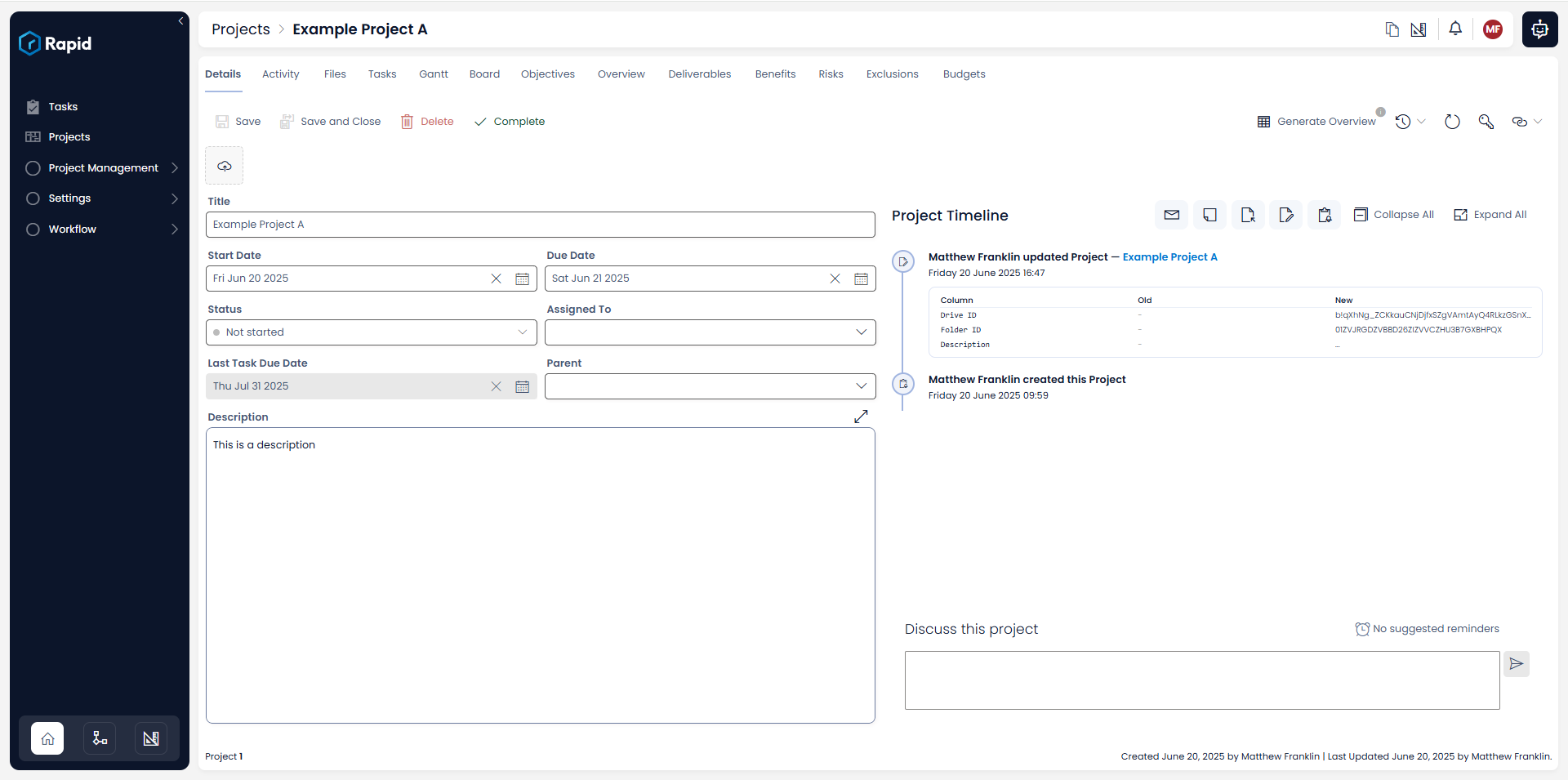
Task: Open the MF user avatar menu
Action: pos(1493,29)
